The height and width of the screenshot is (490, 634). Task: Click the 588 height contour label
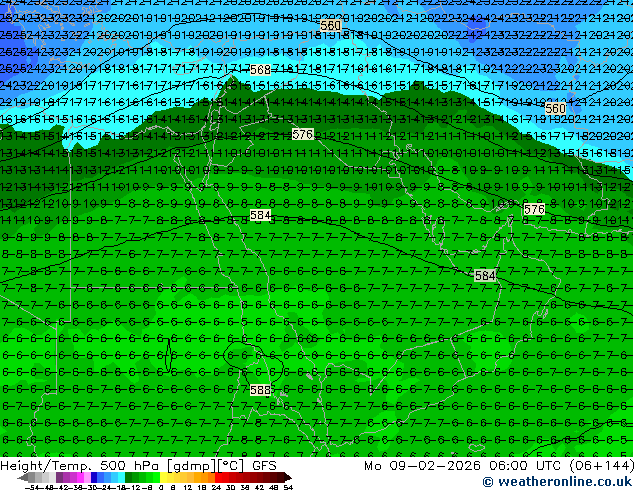click(x=260, y=390)
